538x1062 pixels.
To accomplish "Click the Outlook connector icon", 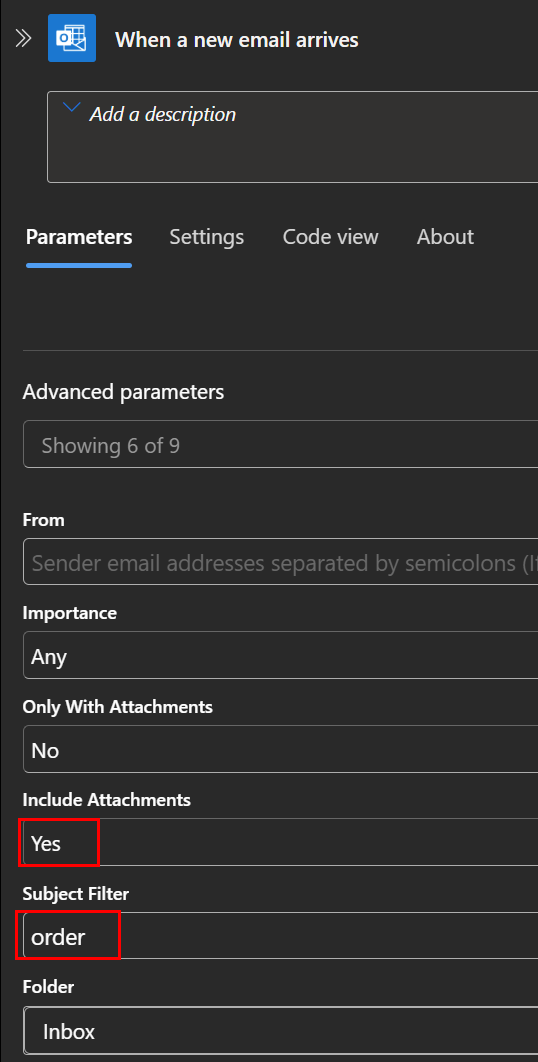I will 72,39.
